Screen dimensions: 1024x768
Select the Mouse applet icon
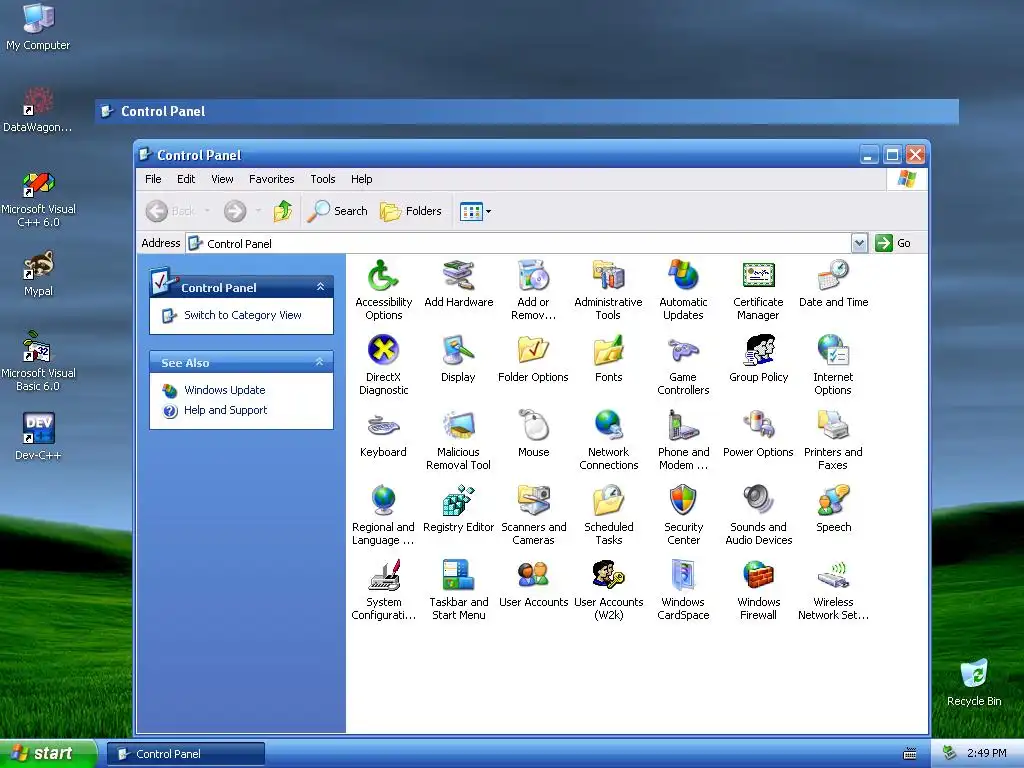pyautogui.click(x=534, y=426)
